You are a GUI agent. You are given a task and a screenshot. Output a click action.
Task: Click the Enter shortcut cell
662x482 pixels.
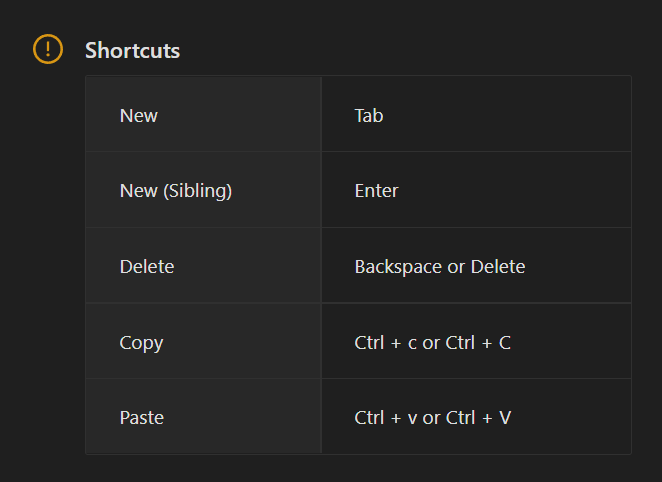click(476, 190)
